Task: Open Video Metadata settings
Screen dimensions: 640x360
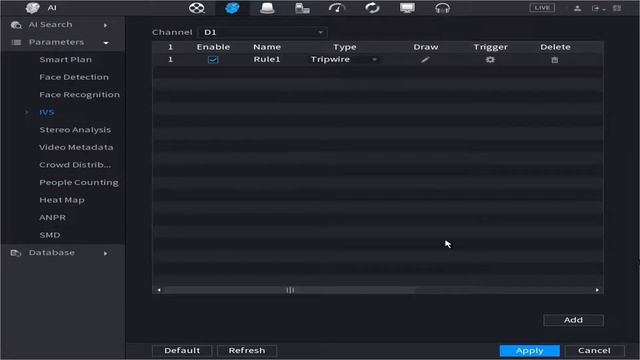Action: point(76,147)
